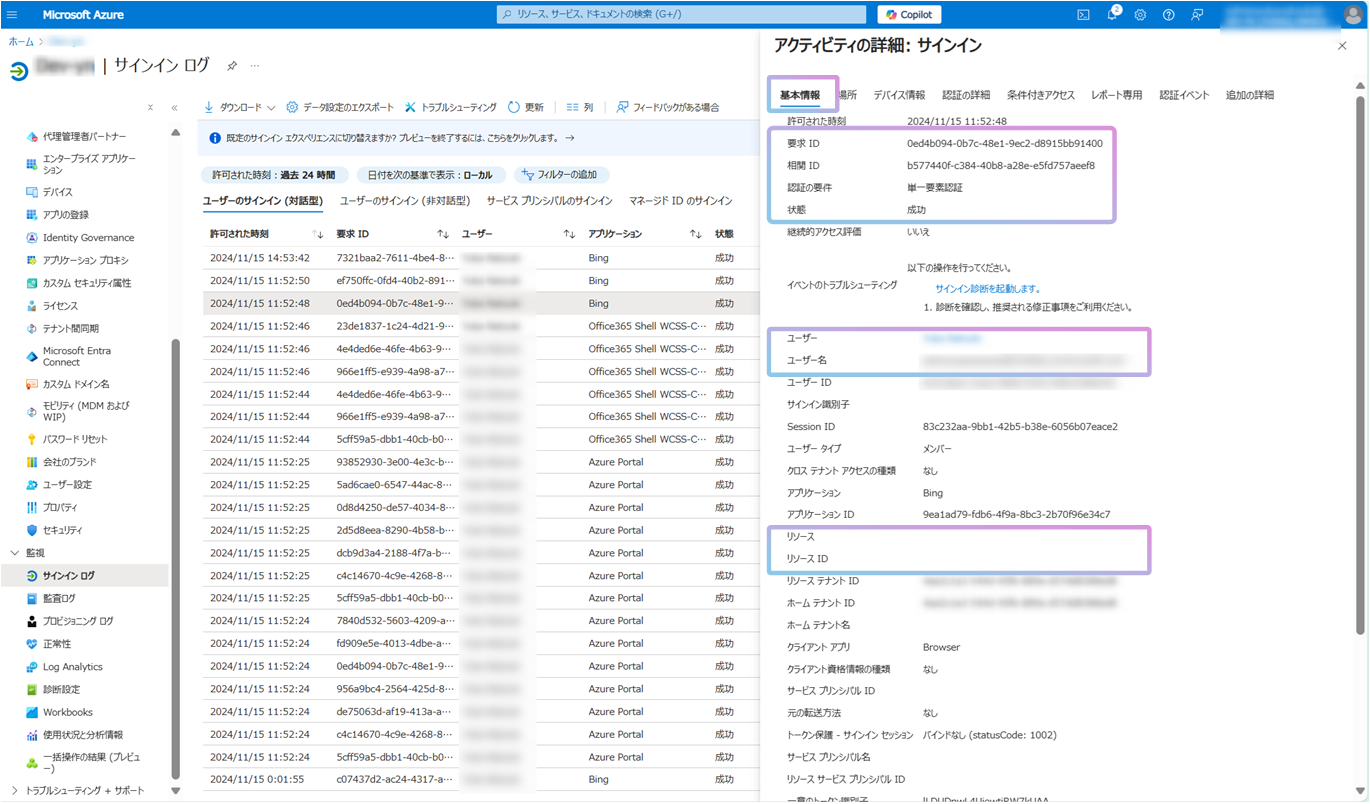The width and height of the screenshot is (1370, 804).
Task: Open セキュリティ in sidebar
Action: [x=62, y=530]
